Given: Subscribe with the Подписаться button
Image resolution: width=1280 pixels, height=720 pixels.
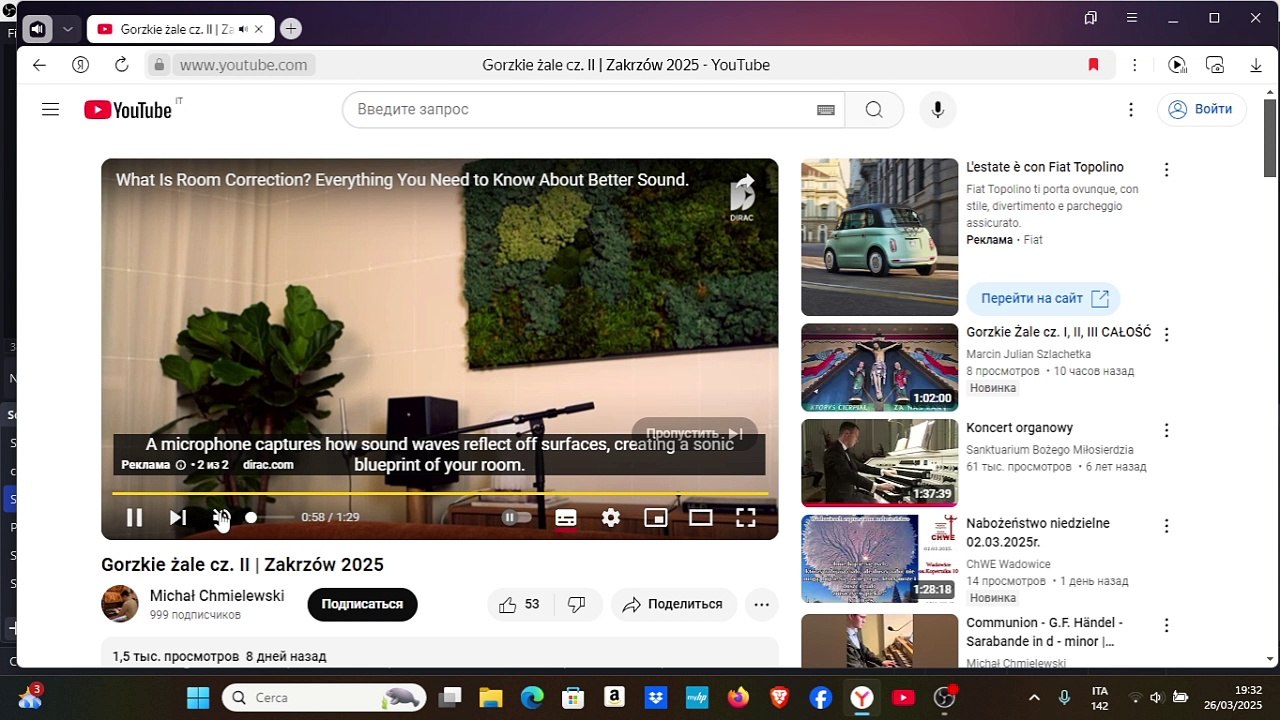Looking at the screenshot, I should (x=362, y=604).
